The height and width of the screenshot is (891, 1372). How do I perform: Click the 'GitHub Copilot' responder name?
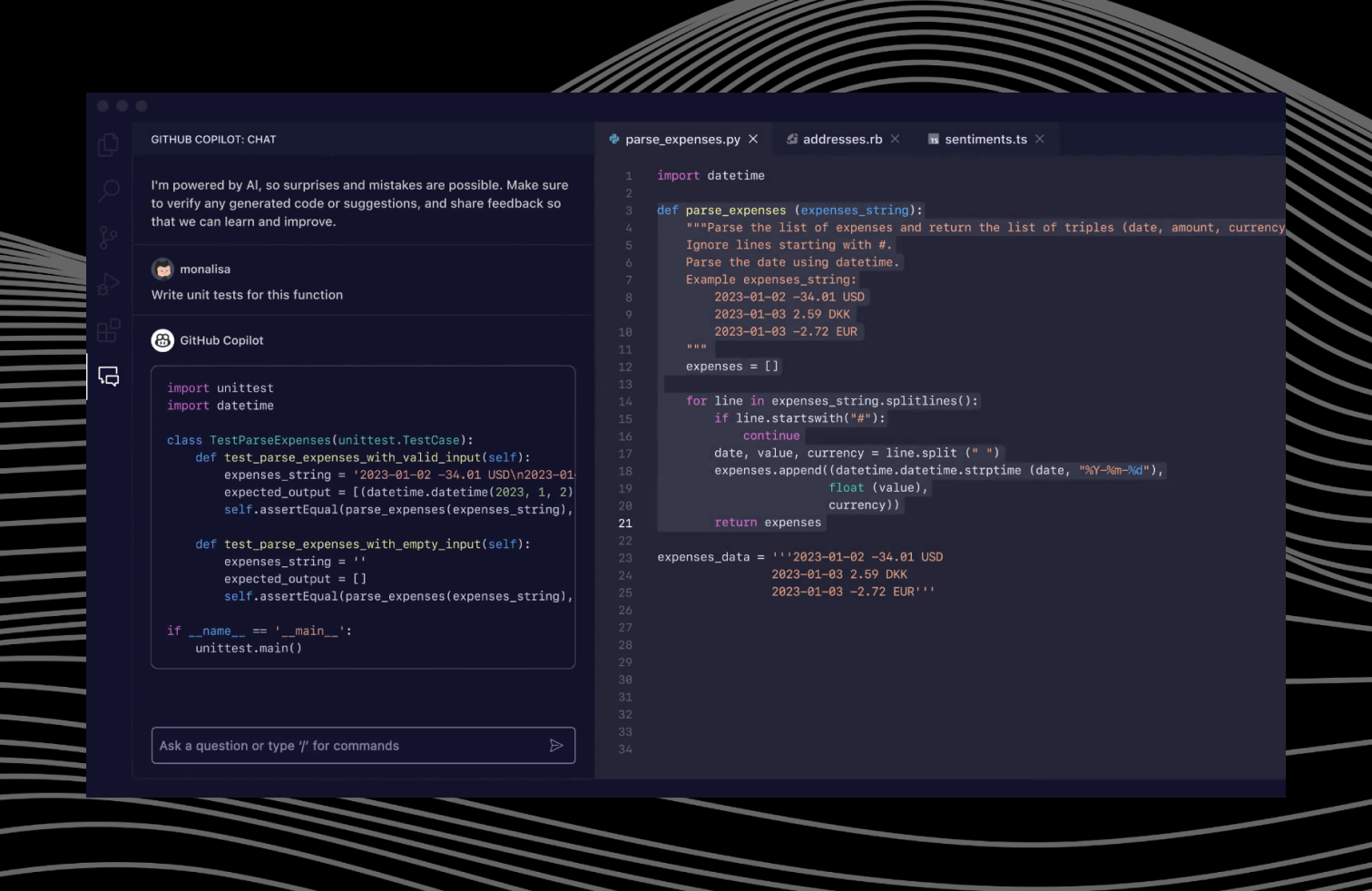(221, 340)
